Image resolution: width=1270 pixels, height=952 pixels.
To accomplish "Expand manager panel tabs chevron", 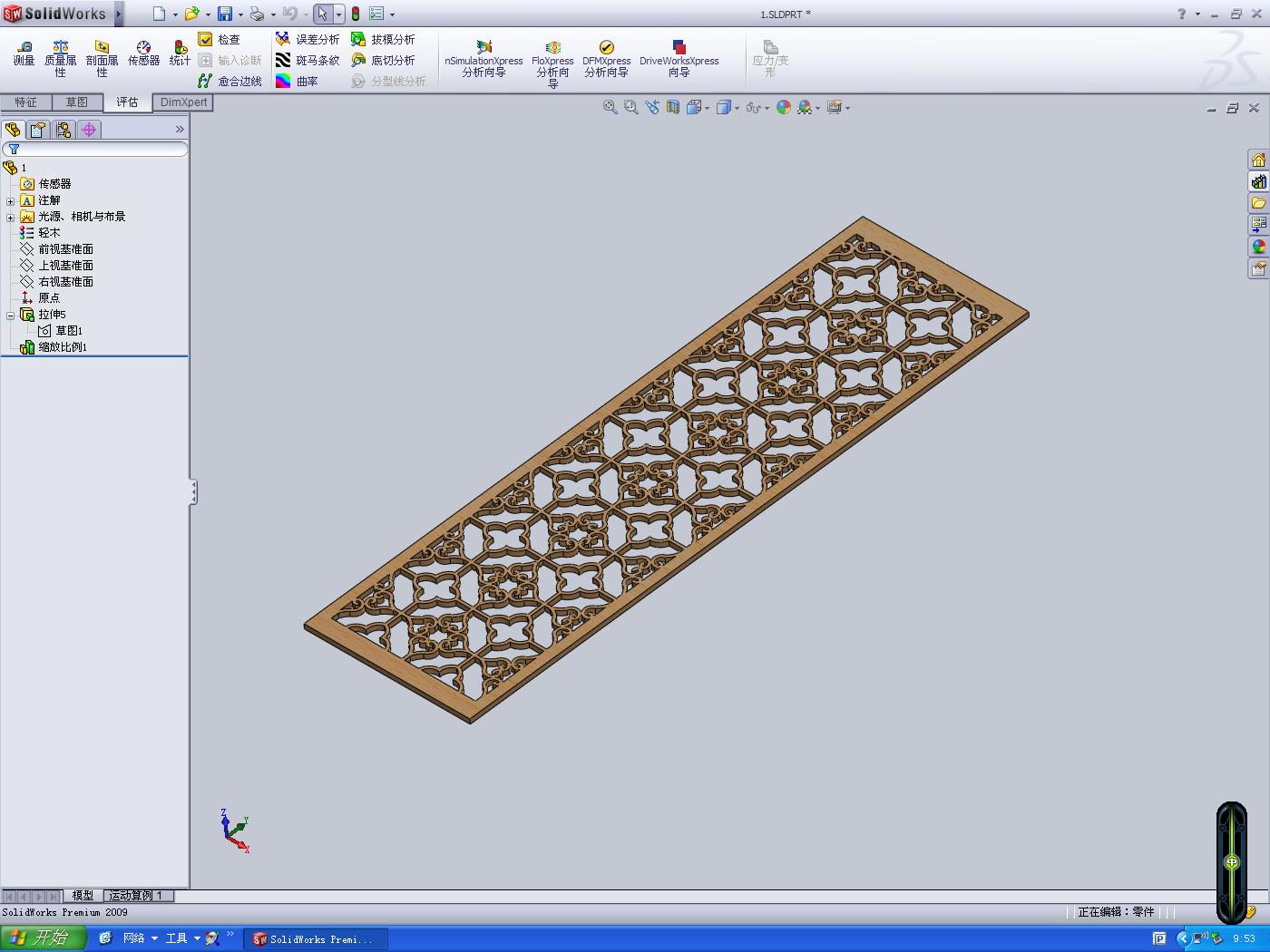I will click(x=180, y=130).
